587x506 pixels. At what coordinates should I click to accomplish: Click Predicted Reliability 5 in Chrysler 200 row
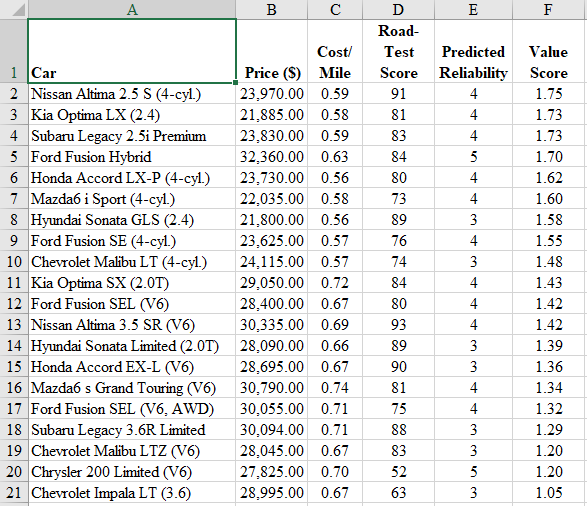point(473,472)
